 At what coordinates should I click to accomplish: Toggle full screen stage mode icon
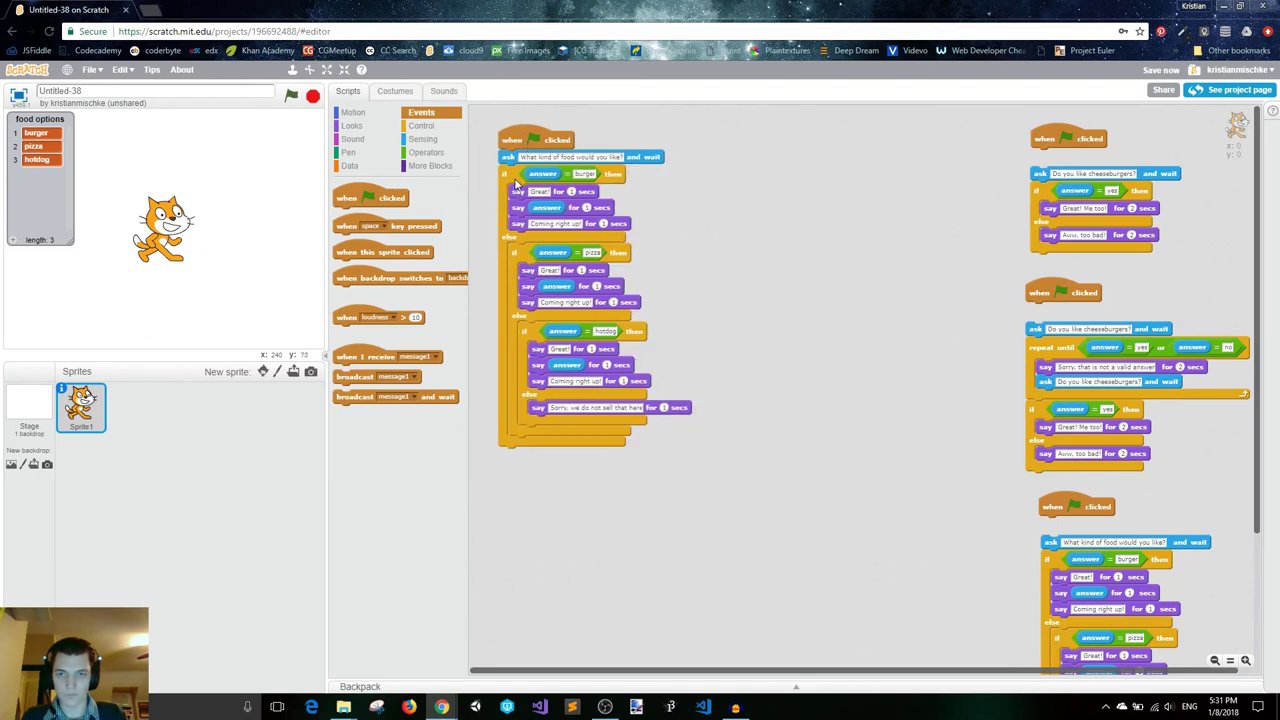point(18,96)
